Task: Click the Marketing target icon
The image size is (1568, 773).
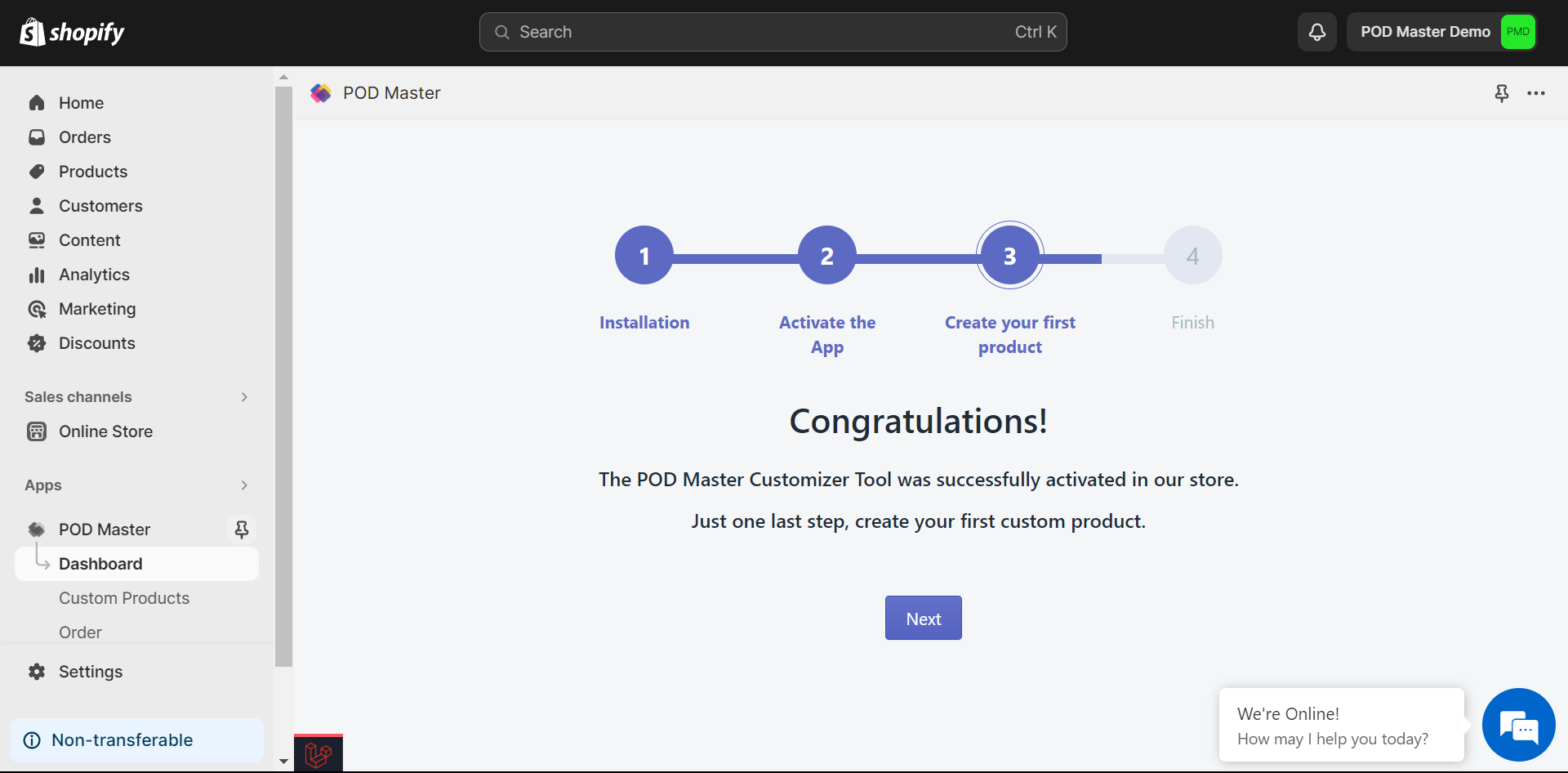Action: (x=37, y=309)
